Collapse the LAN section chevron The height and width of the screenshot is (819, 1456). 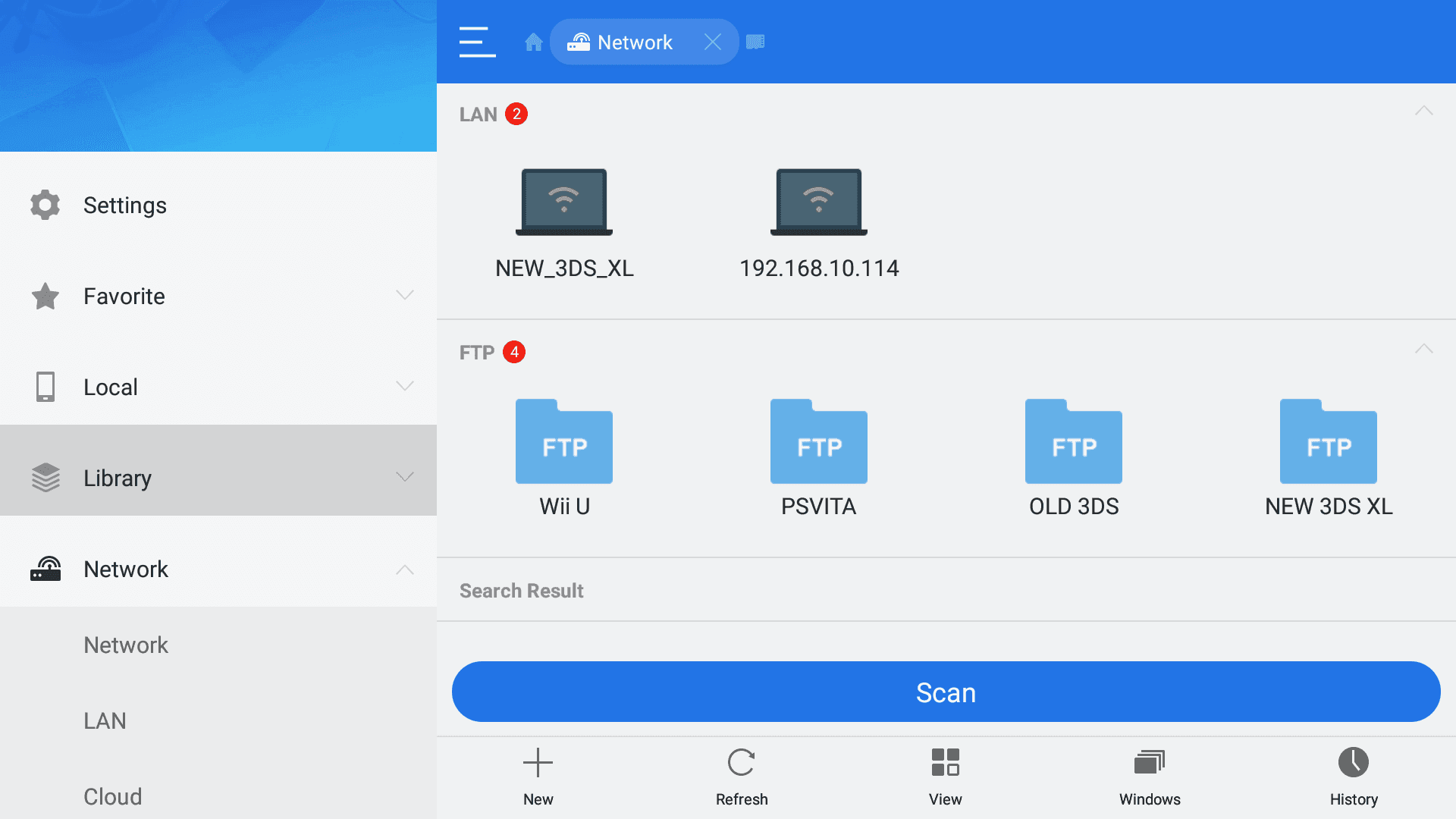click(x=1423, y=111)
